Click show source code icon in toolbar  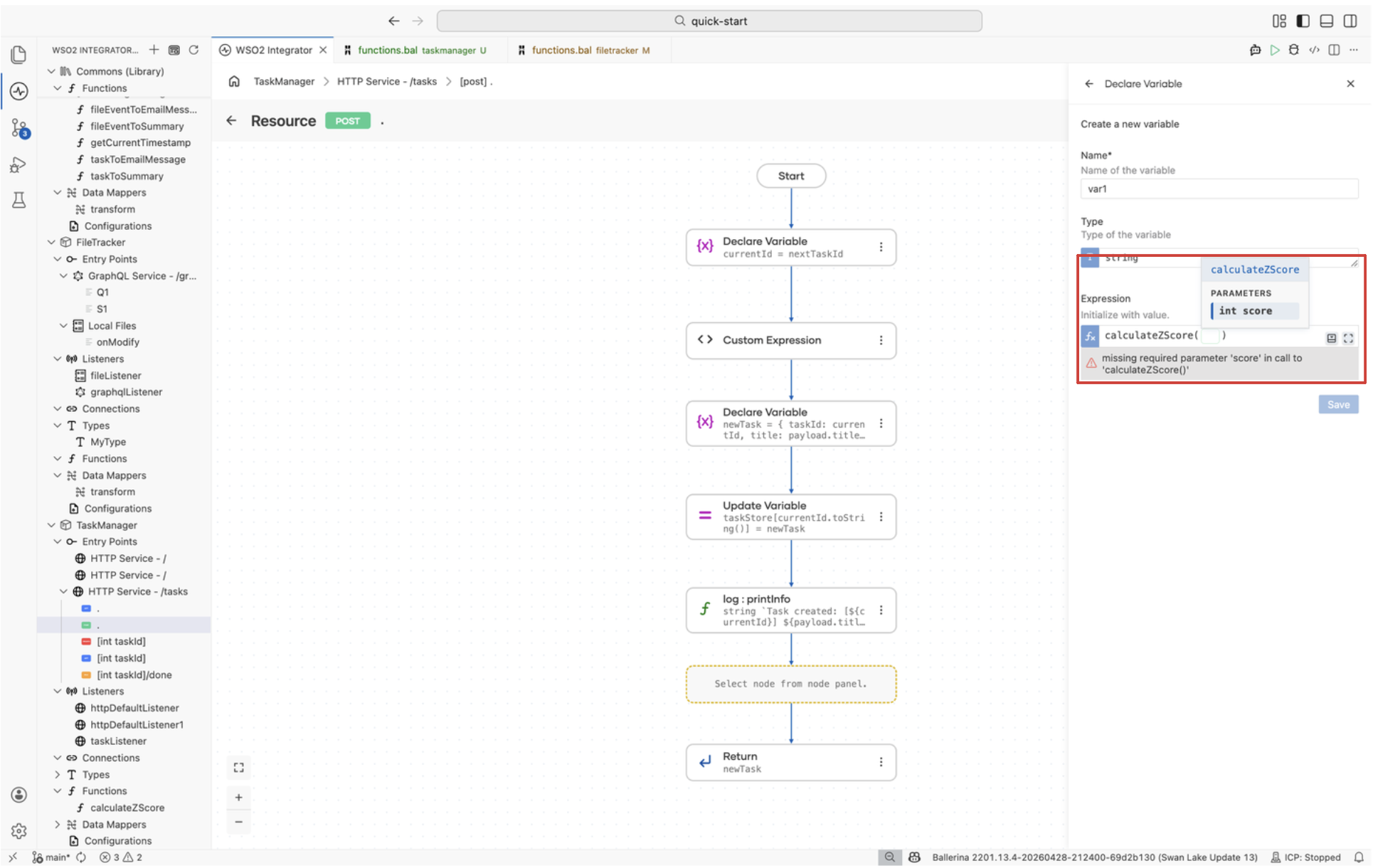tap(1314, 50)
